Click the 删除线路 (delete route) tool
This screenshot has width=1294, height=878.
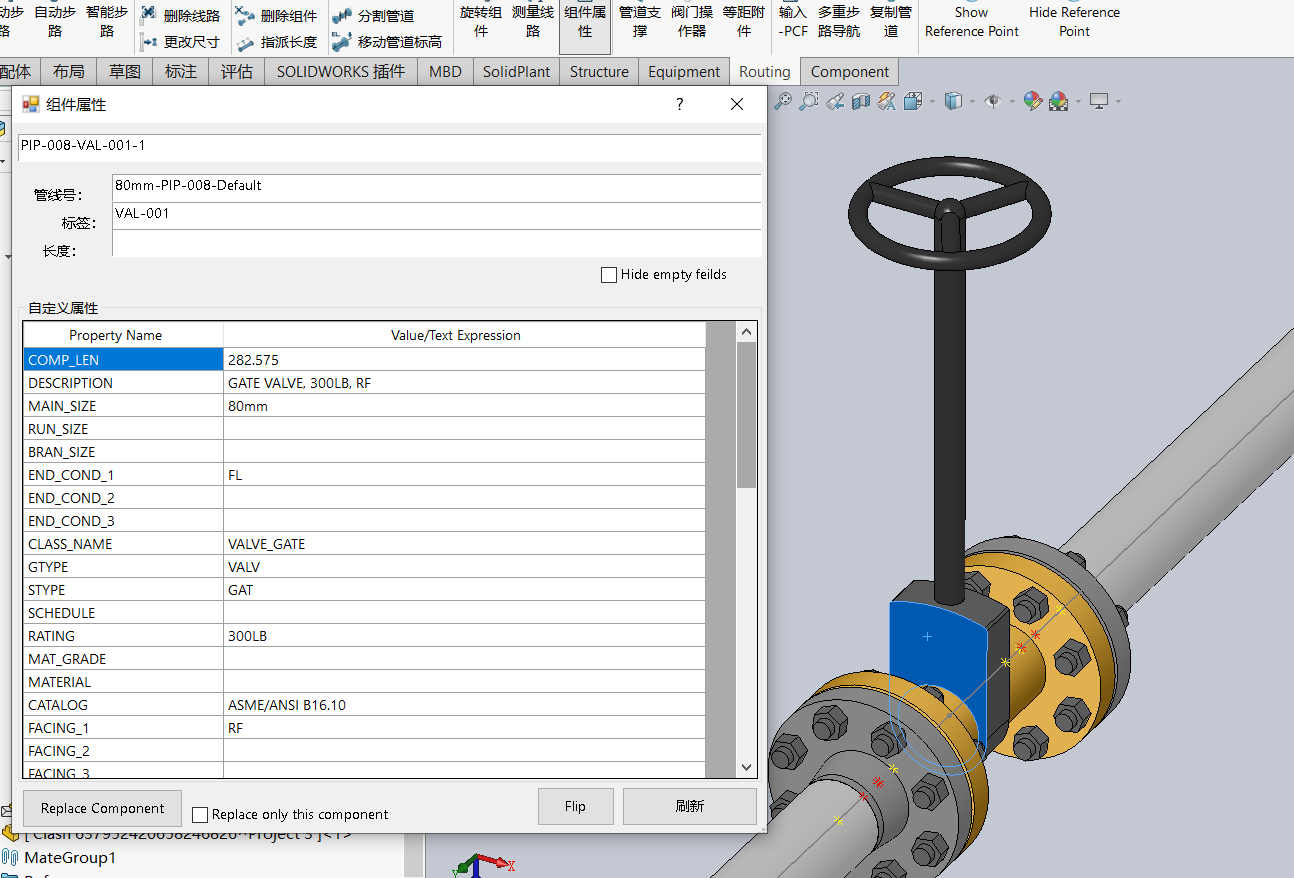tap(180, 16)
